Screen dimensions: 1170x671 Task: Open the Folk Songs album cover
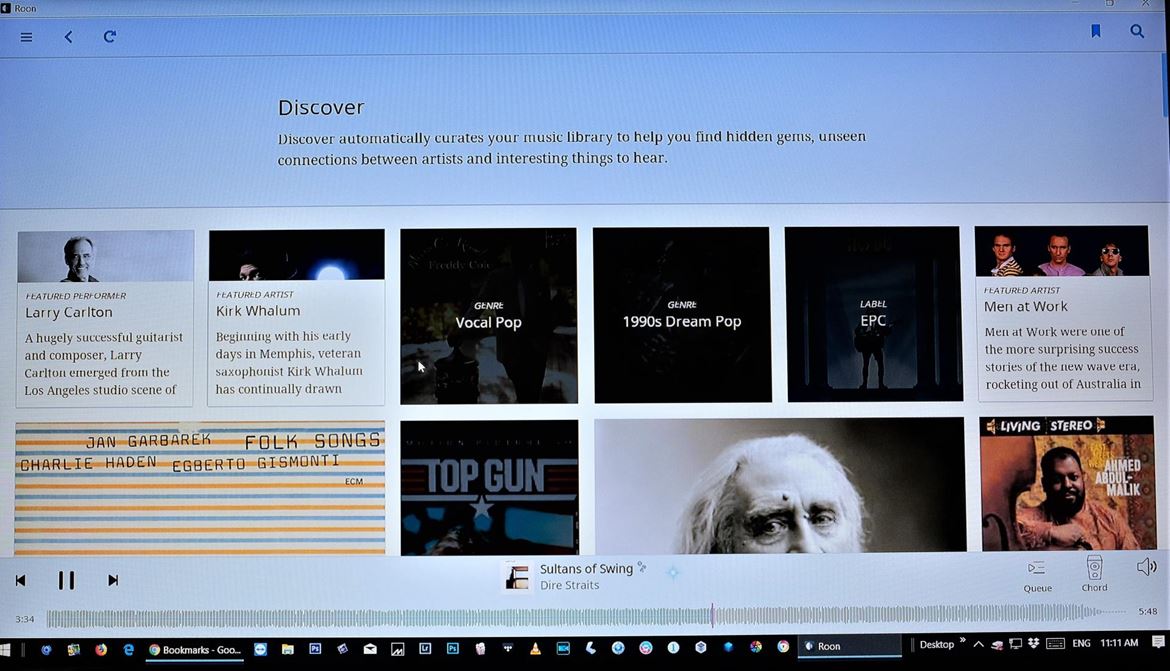tap(200, 488)
